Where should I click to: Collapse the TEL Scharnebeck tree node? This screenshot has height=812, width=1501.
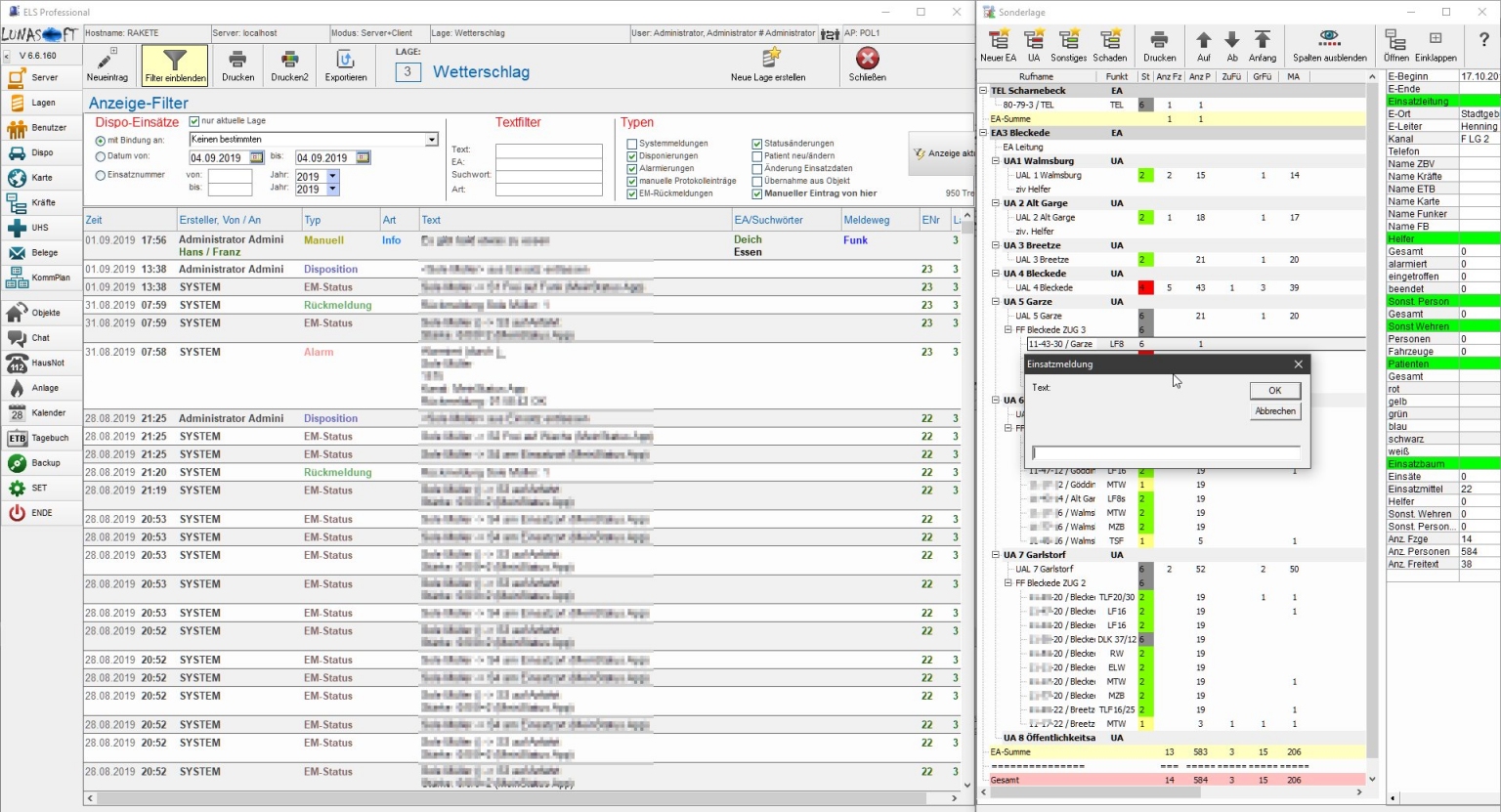coord(984,91)
